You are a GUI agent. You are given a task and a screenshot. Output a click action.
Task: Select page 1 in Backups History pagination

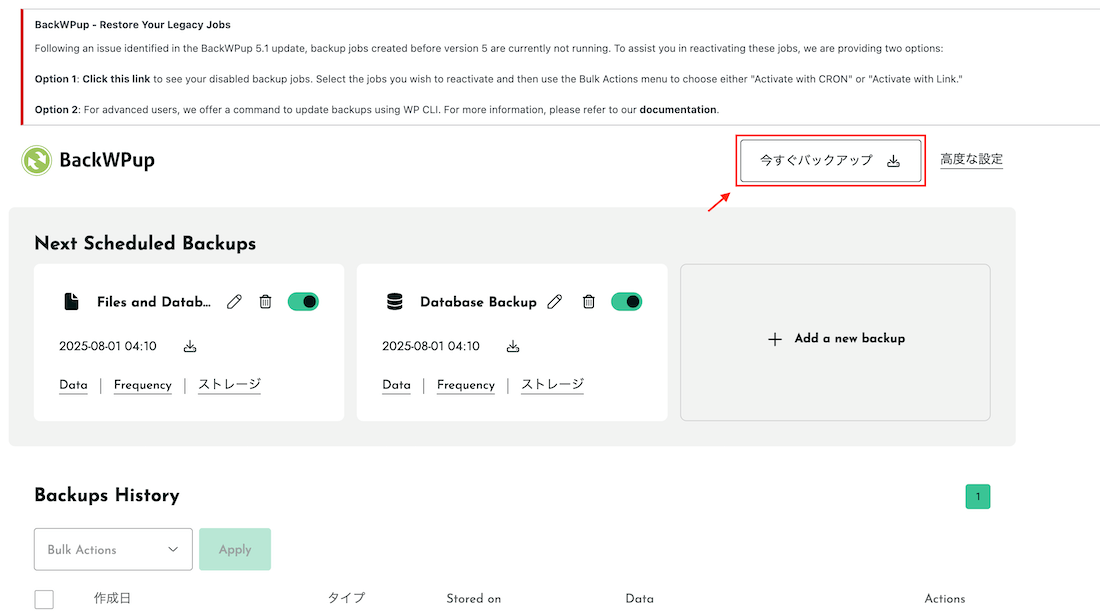(978, 497)
